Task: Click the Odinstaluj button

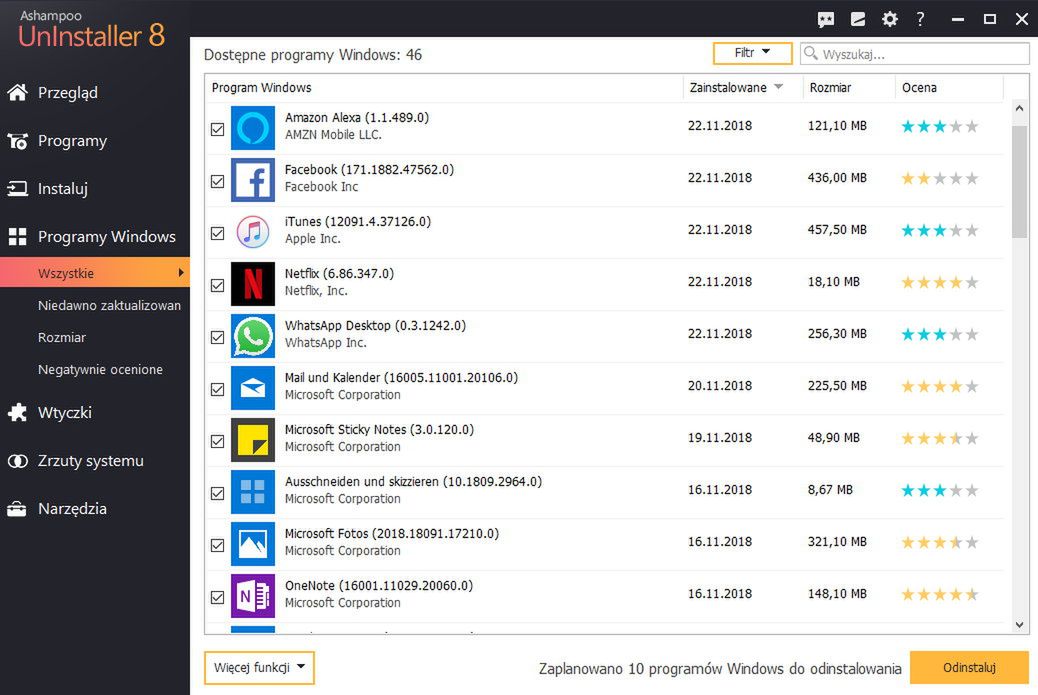Action: (968, 668)
